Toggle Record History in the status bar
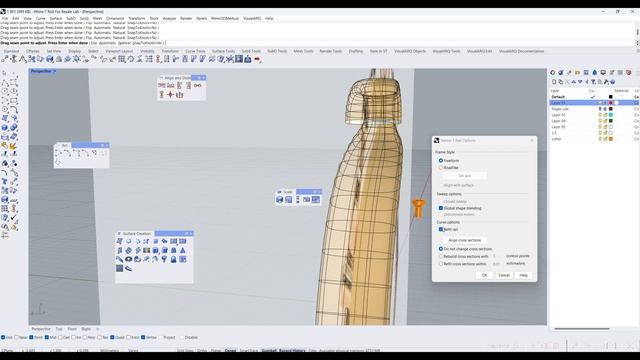 [x=293, y=351]
